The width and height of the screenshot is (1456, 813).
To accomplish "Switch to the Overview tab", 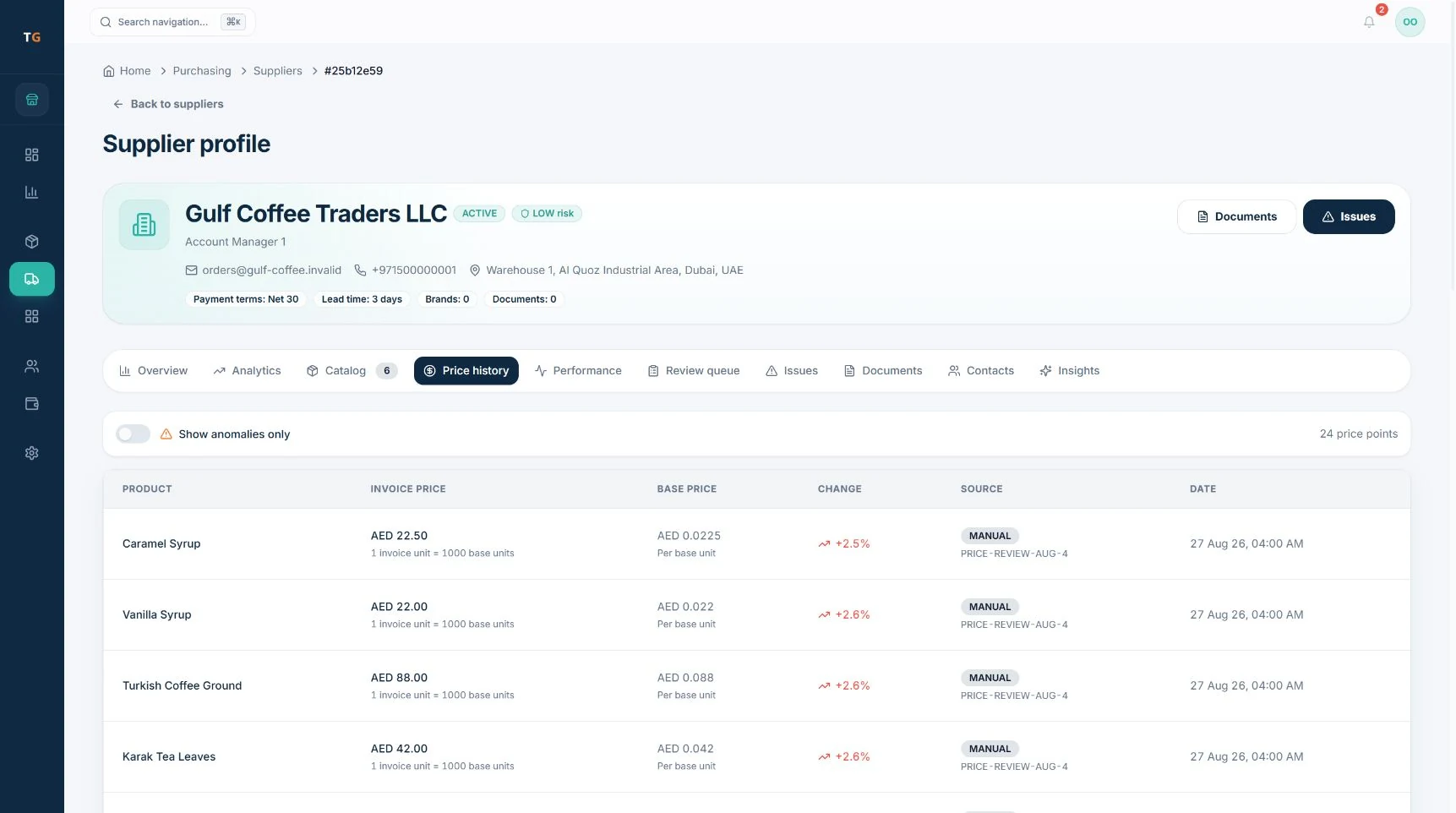I will tap(153, 371).
